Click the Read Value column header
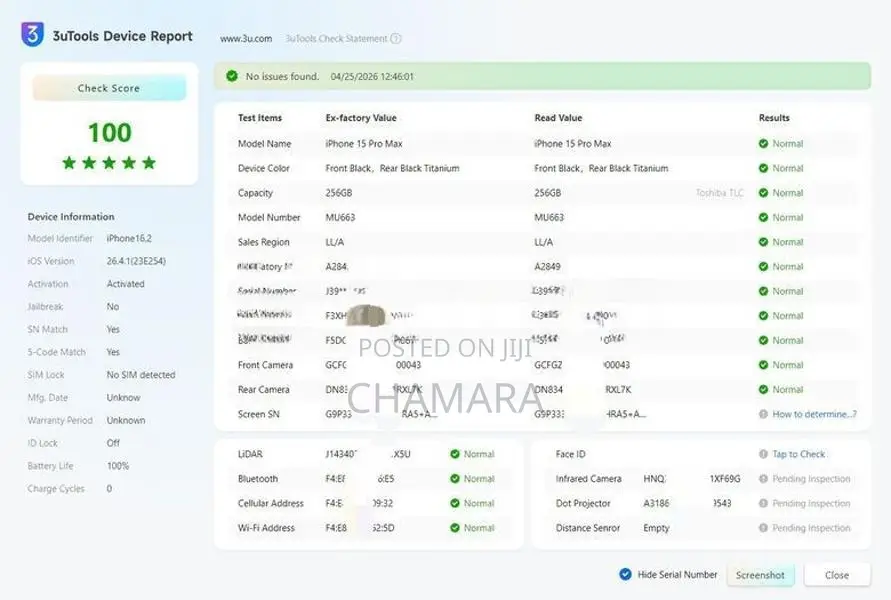891x600 pixels. coord(558,118)
